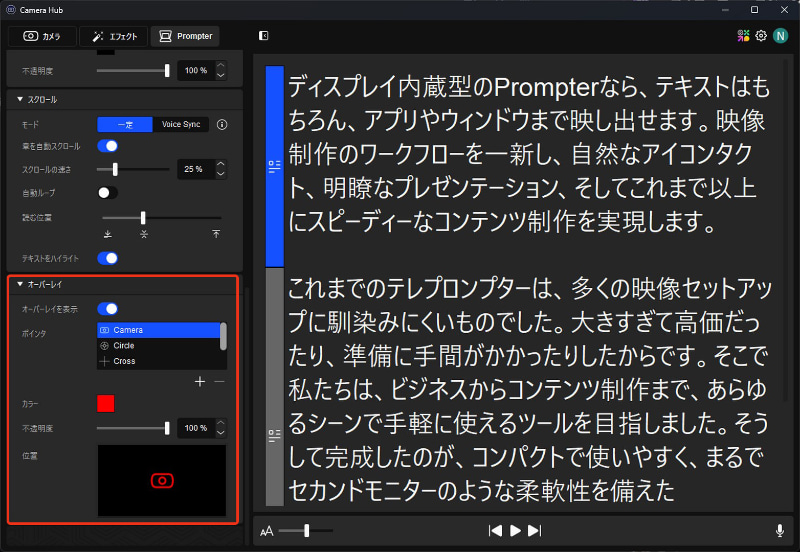Decrease top 不透明度 value stepper
The width and height of the screenshot is (800, 552).
[x=220, y=76]
